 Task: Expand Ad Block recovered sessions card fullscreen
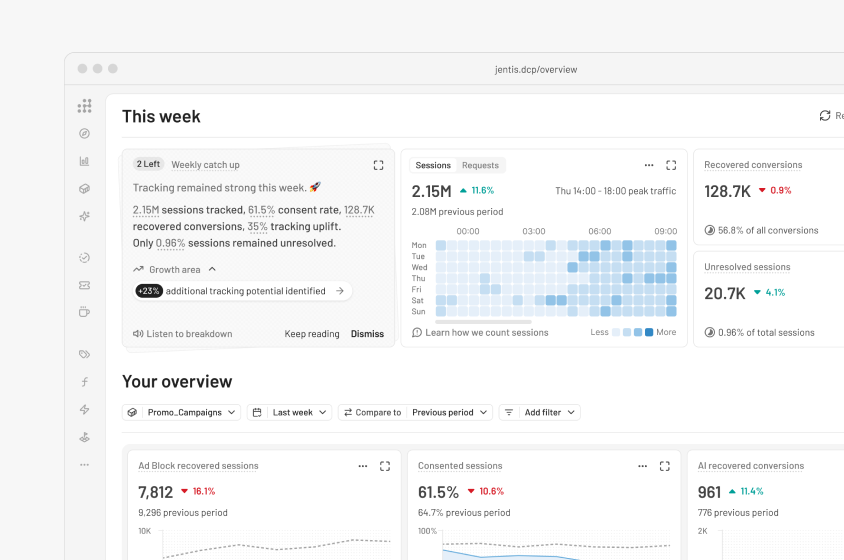click(385, 466)
